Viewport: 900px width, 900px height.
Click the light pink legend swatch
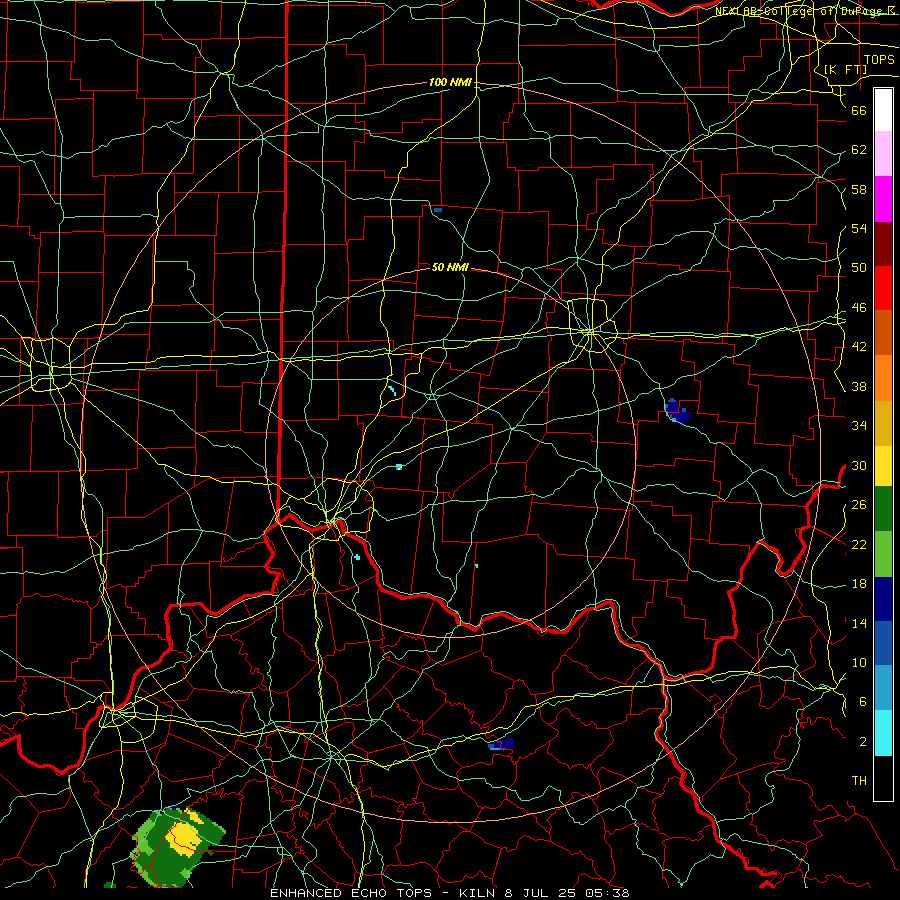tap(883, 153)
